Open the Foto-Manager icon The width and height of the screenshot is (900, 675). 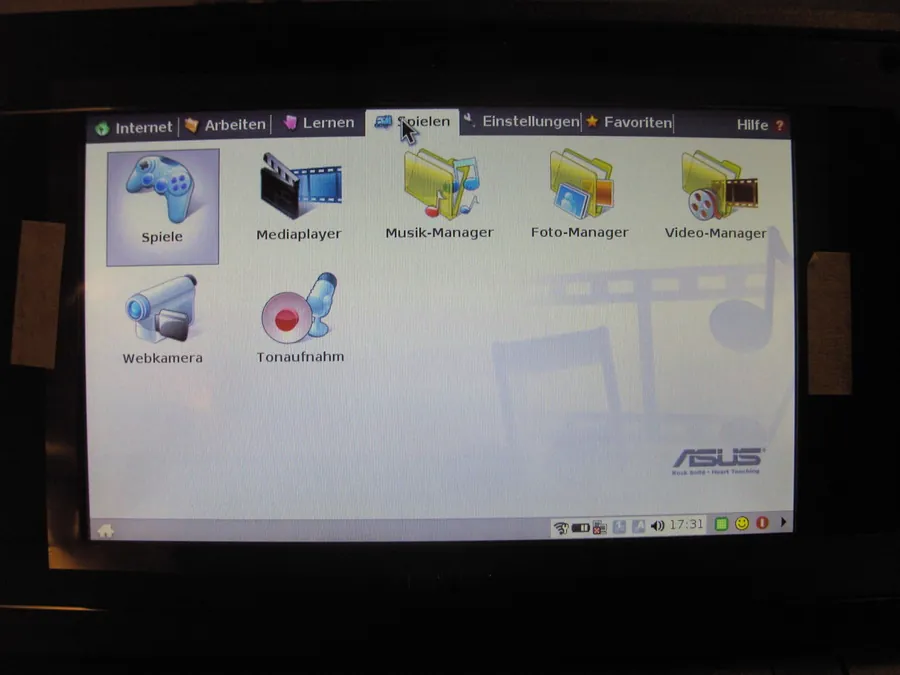[x=580, y=194]
